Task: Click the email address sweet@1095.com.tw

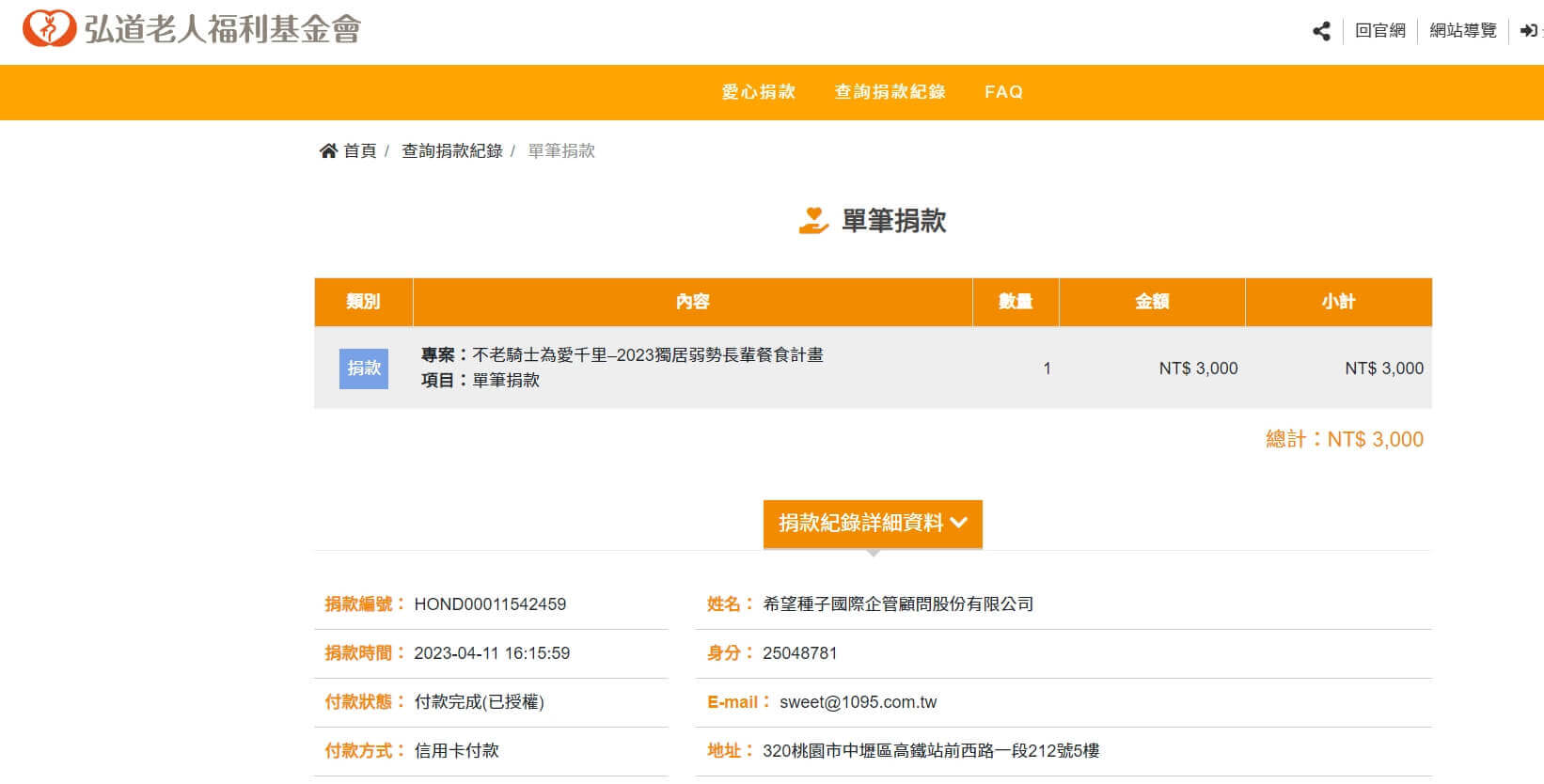Action: click(858, 702)
